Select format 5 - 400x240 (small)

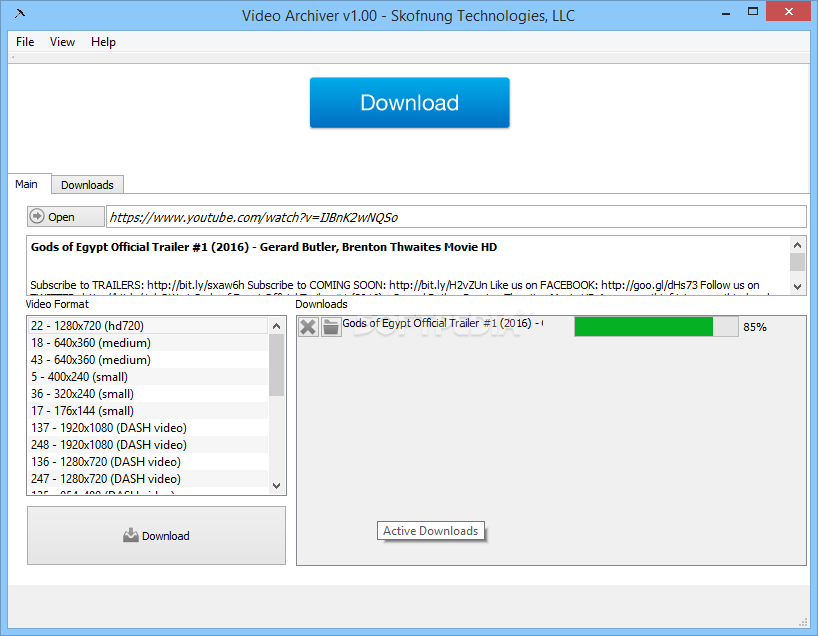pos(148,377)
